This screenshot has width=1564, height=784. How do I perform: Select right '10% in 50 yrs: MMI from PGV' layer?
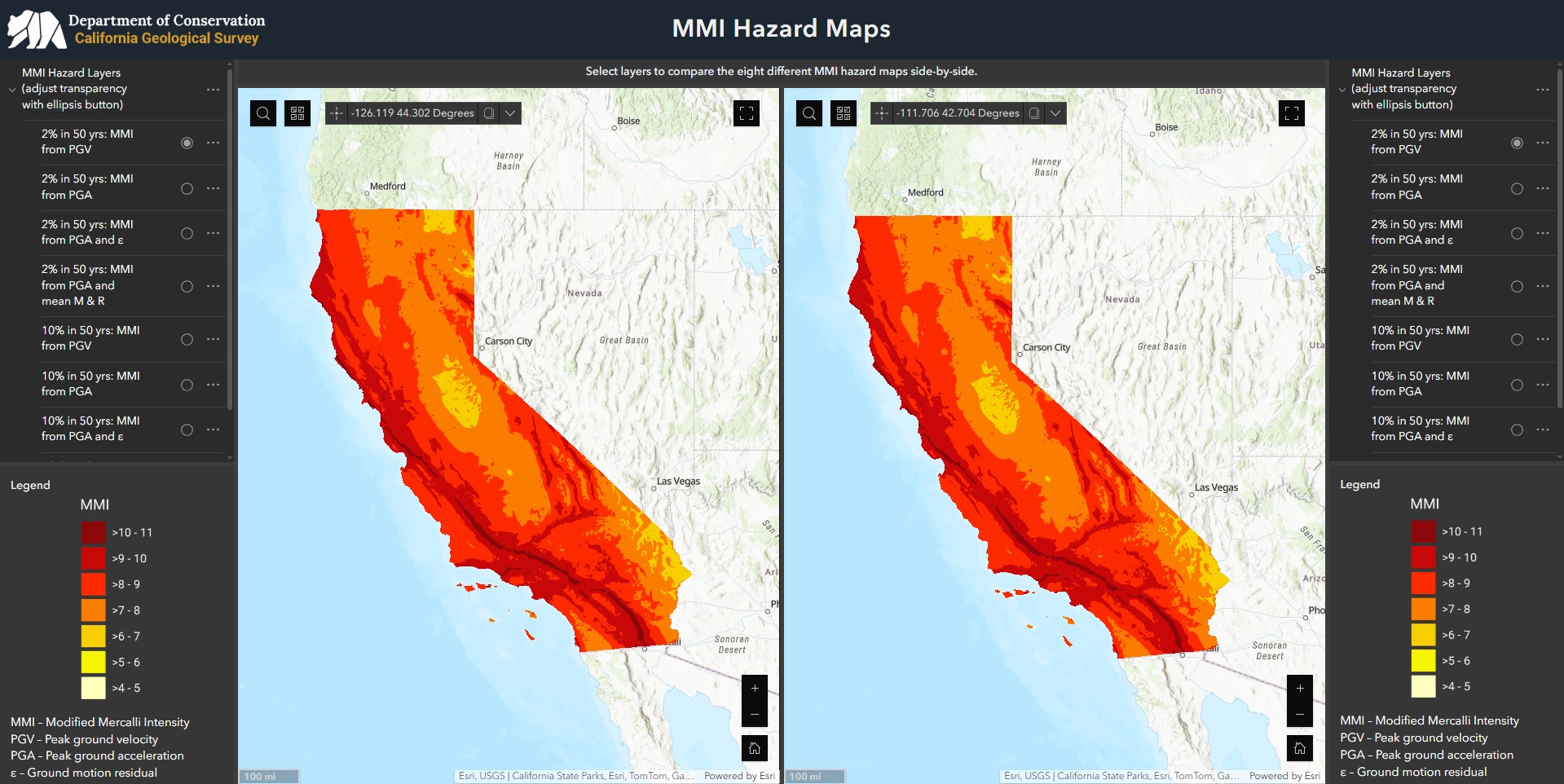(1517, 339)
